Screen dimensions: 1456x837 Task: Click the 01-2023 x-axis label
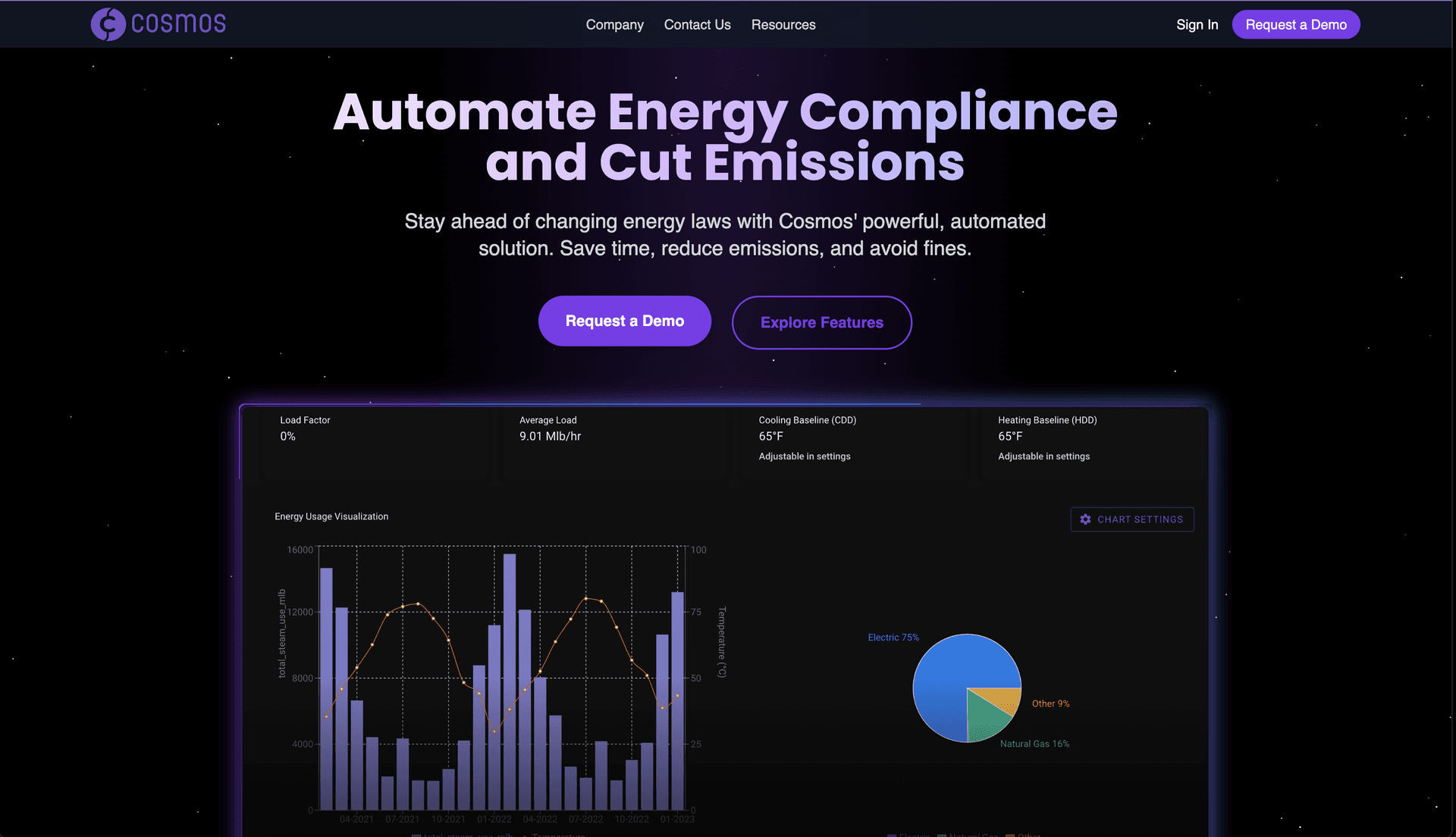tap(677, 819)
